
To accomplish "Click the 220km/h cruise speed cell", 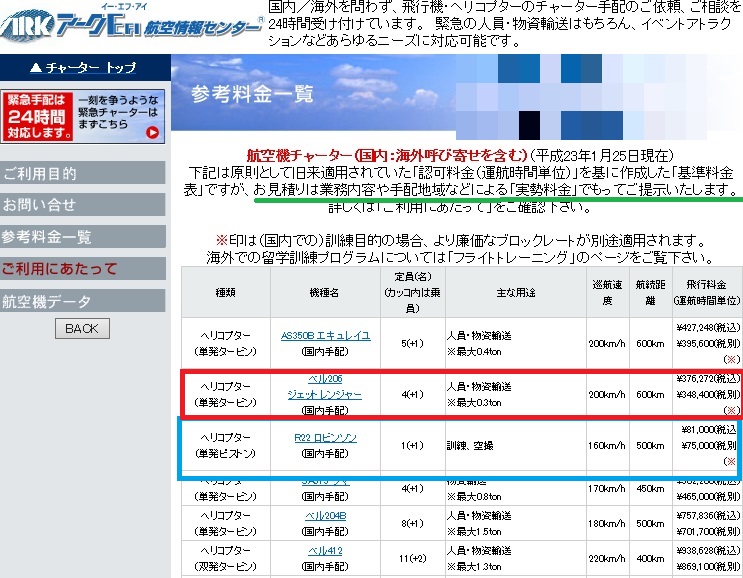I will point(607,559).
